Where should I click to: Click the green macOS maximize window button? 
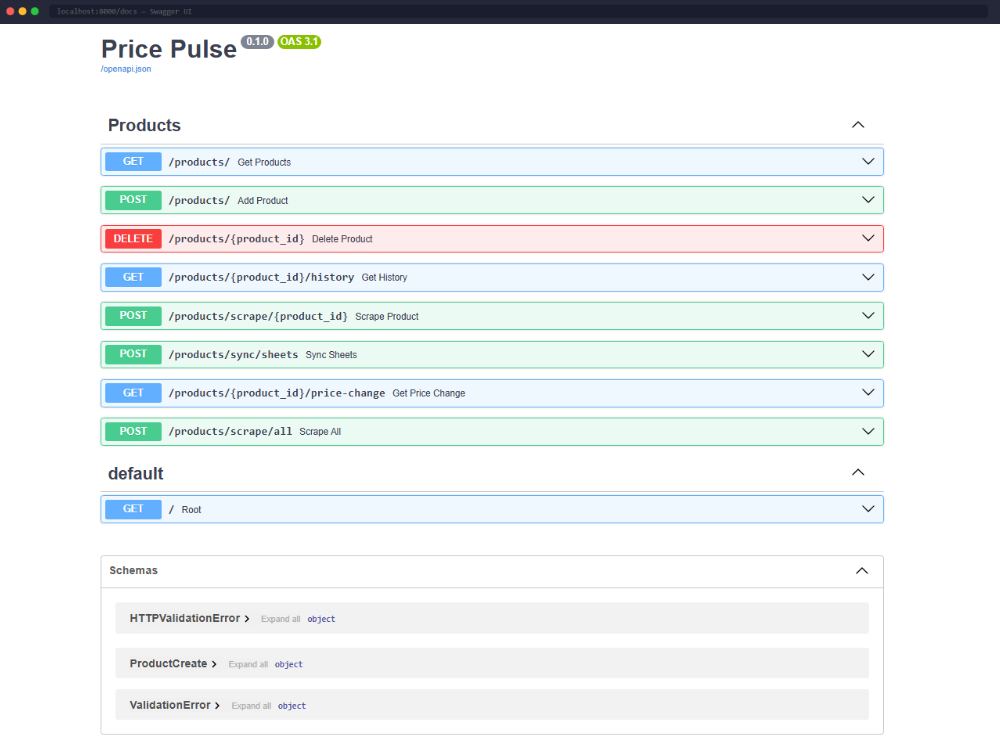(35, 11)
